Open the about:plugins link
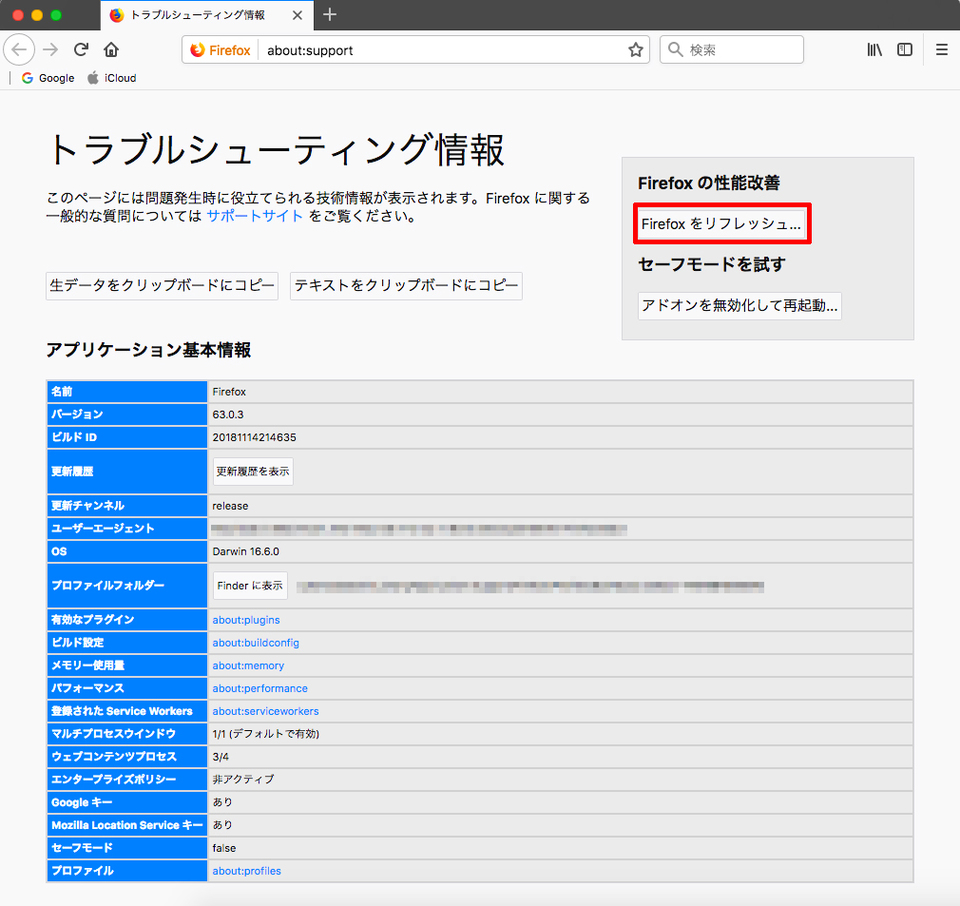Image resolution: width=960 pixels, height=906 pixels. (245, 619)
